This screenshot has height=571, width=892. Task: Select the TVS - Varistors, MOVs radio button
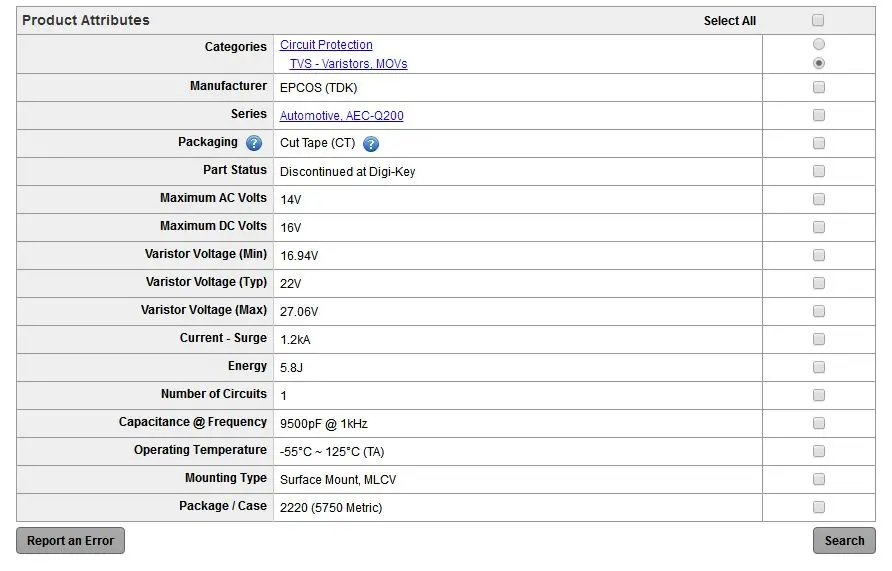coord(819,63)
